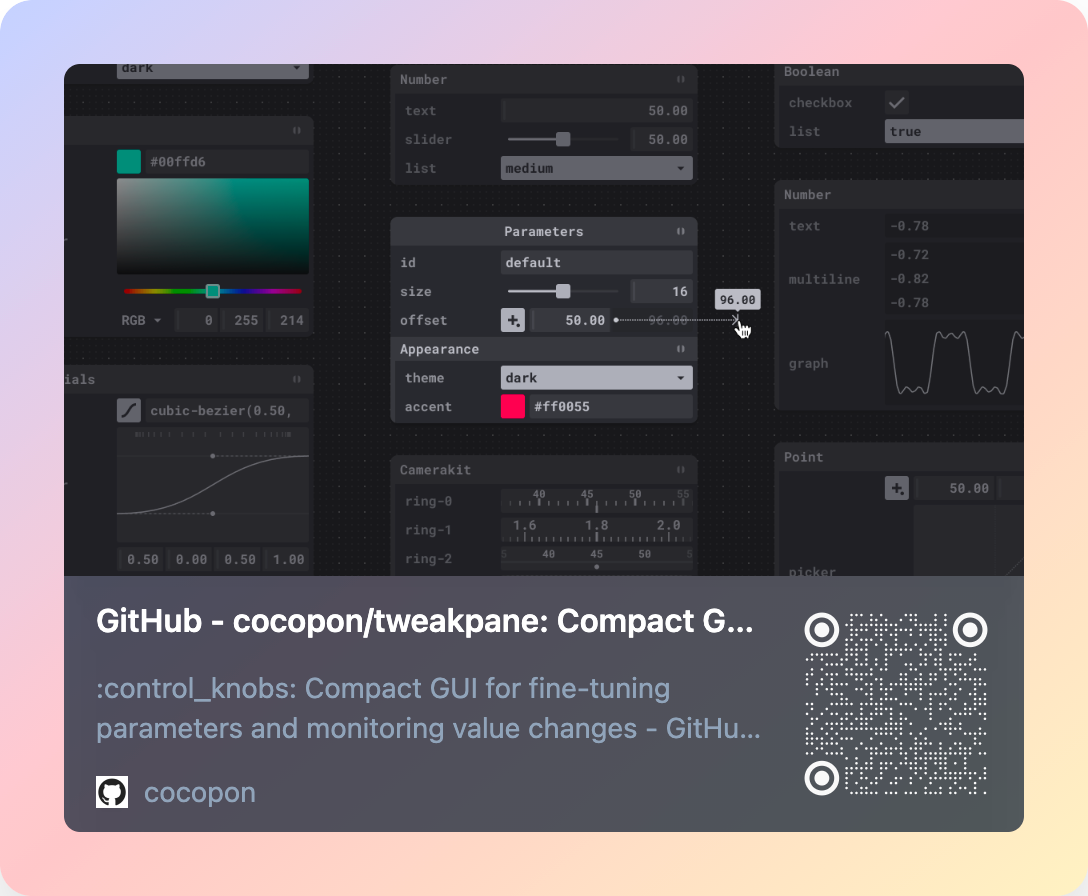Click the cubic-bezier curve icon button
This screenshot has height=896, width=1088.
129,410
